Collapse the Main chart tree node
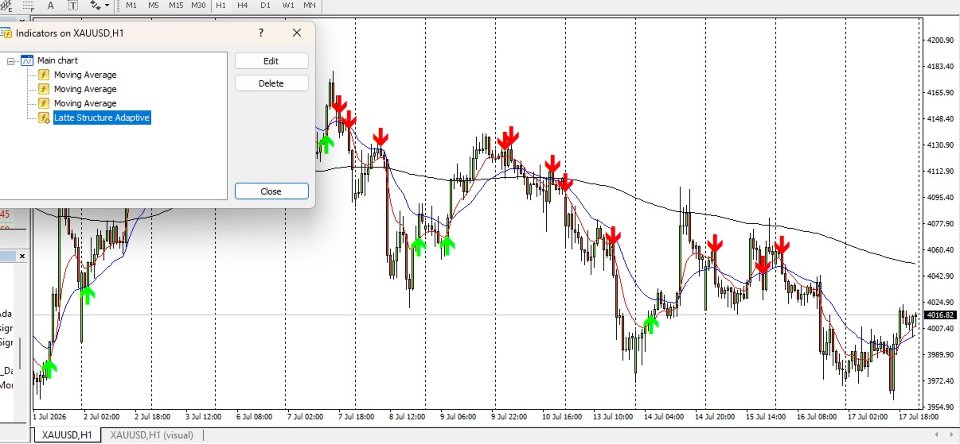Image resolution: width=960 pixels, height=444 pixels. 11,61
